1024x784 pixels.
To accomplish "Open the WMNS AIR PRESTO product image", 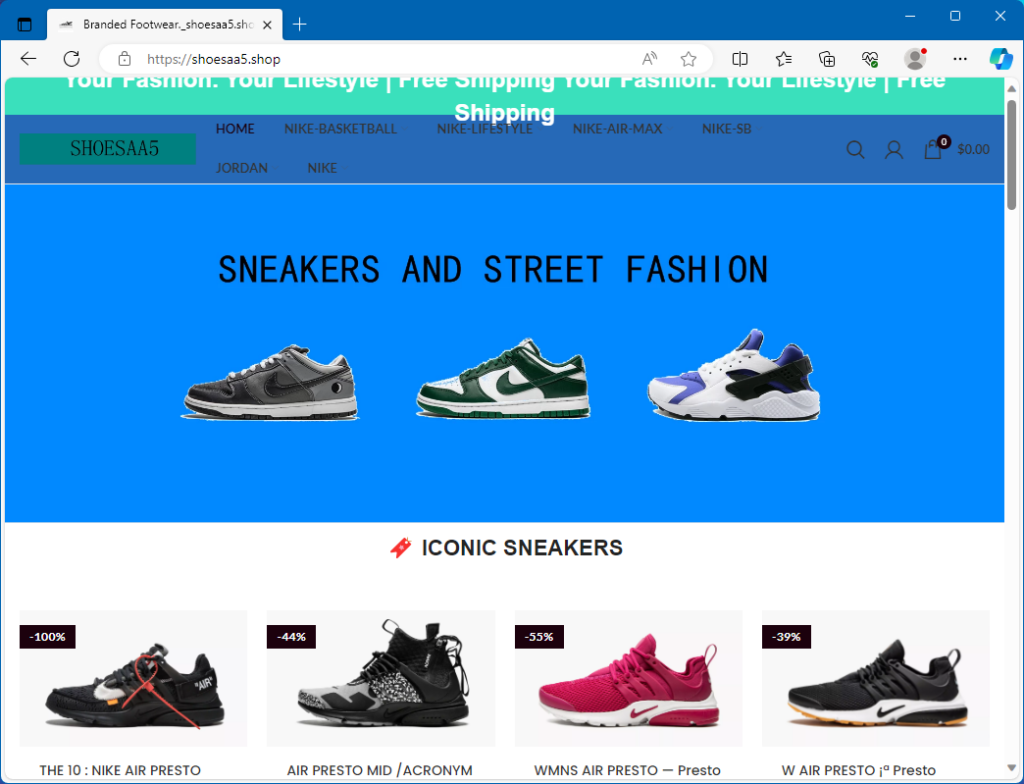I will pos(628,678).
